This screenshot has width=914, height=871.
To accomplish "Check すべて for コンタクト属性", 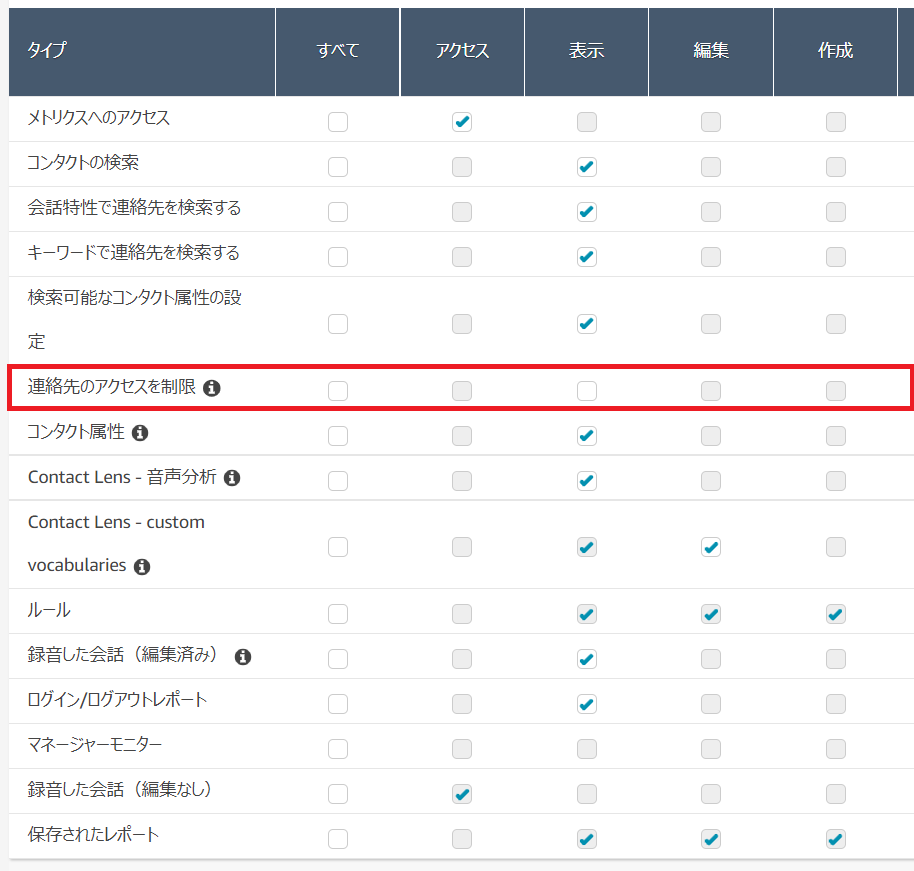I will [338, 436].
